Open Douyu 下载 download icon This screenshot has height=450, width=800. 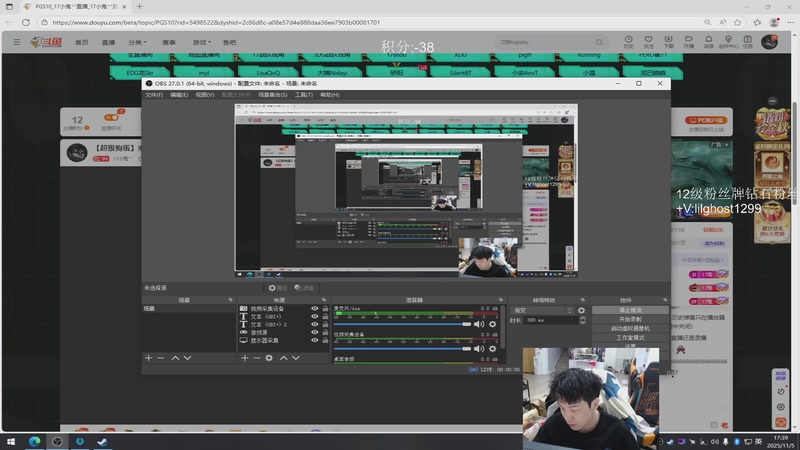click(x=668, y=42)
